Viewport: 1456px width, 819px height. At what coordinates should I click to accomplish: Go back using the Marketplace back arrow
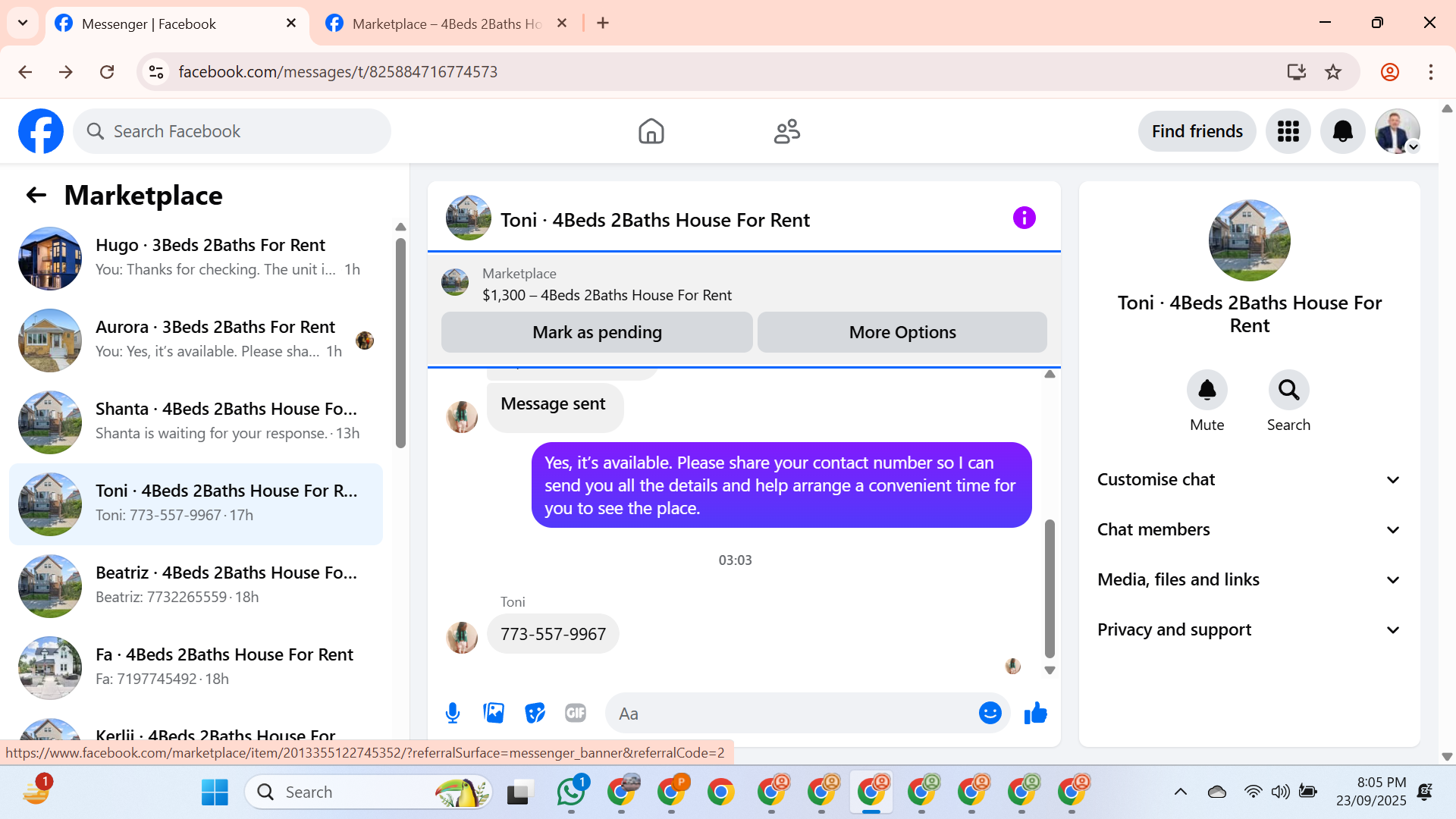click(x=36, y=196)
